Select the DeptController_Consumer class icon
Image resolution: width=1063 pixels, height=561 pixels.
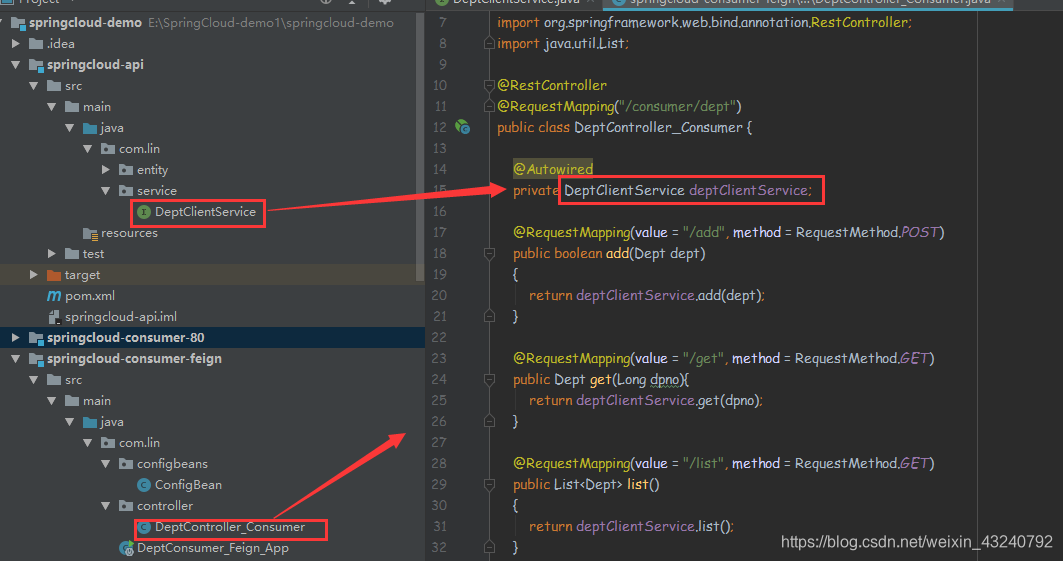pos(144,527)
